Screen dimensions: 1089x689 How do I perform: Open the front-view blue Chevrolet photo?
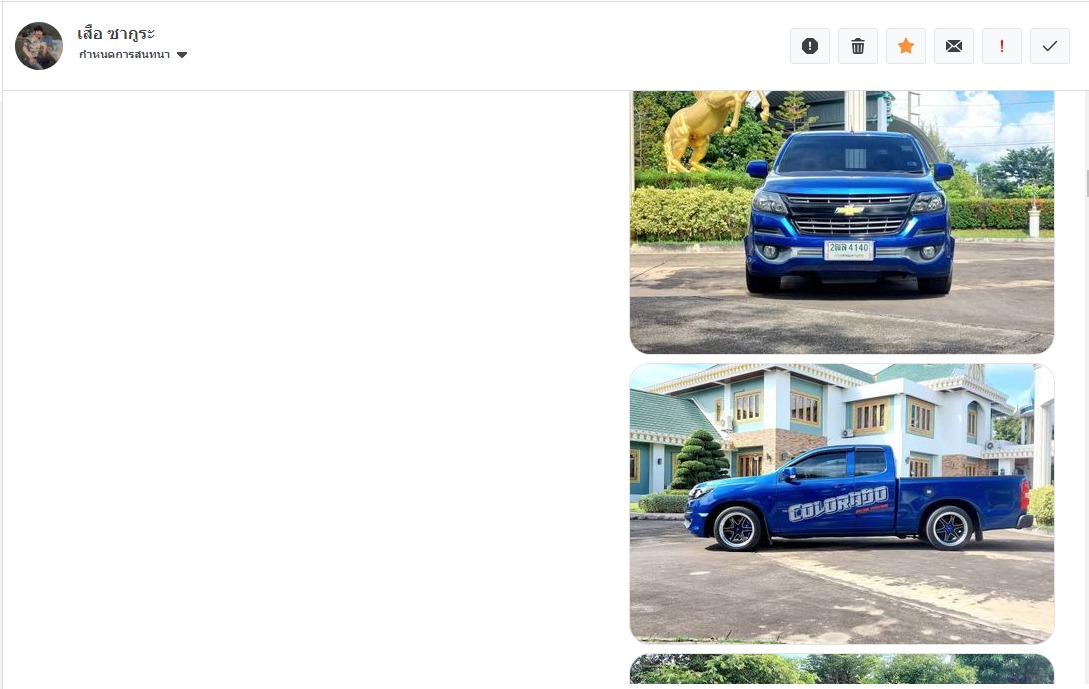(842, 222)
